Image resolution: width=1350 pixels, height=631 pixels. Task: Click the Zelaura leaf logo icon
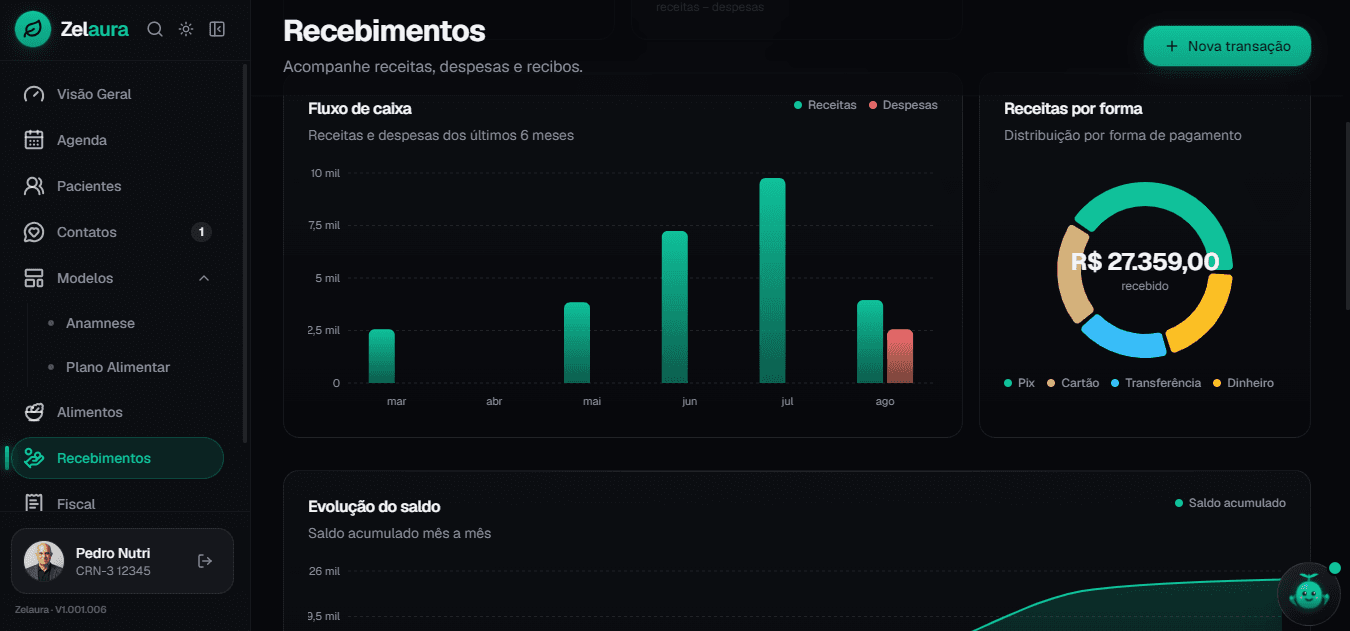pyautogui.click(x=33, y=29)
